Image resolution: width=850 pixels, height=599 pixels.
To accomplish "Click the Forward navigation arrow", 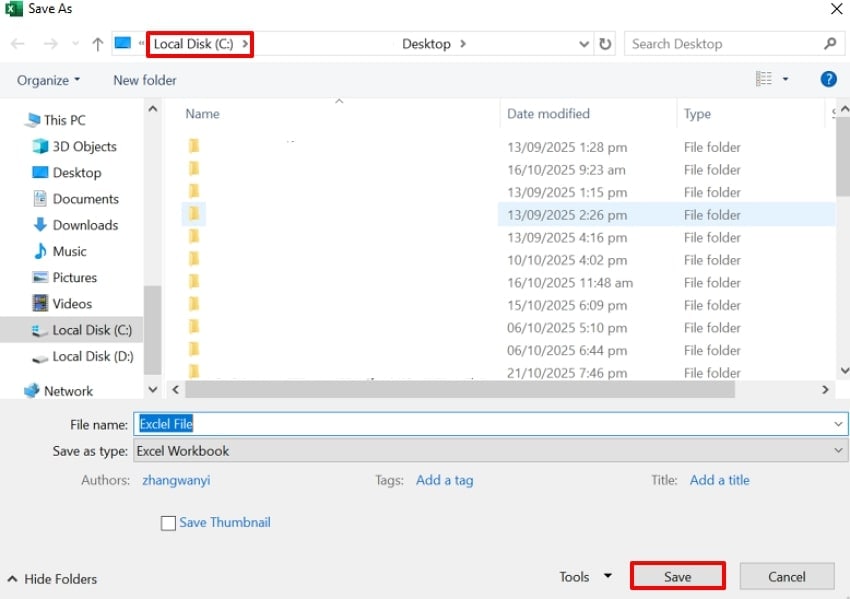I will pos(50,44).
